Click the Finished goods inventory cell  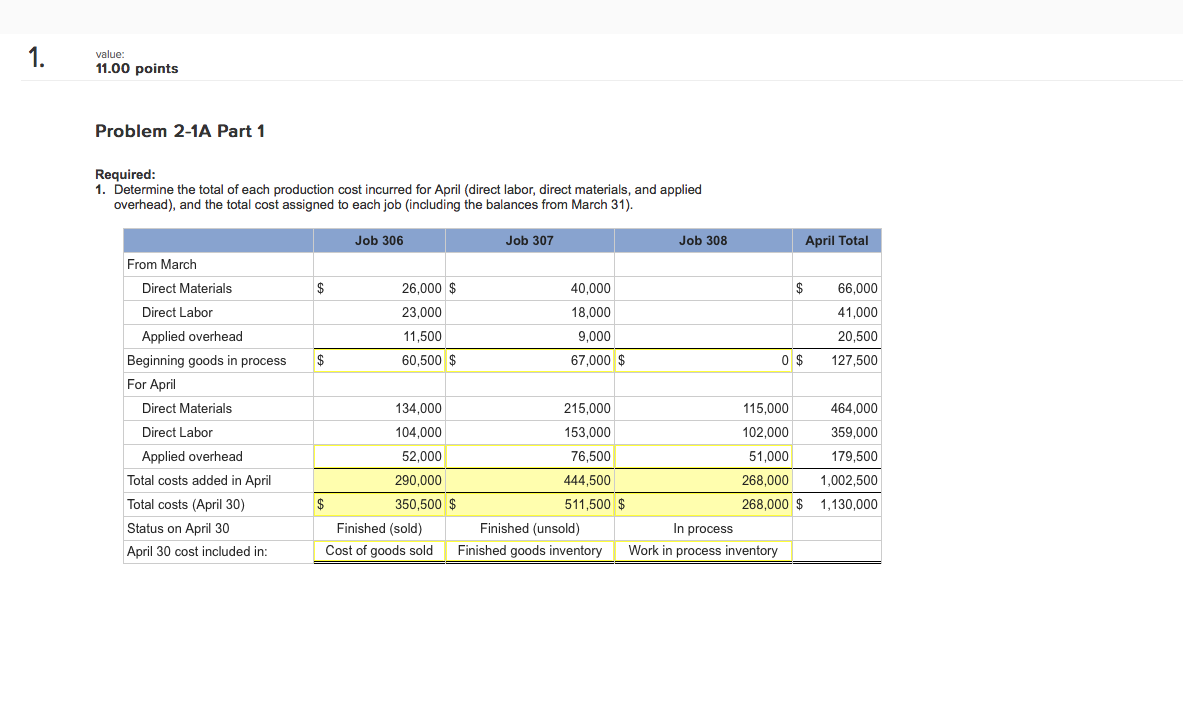[529, 550]
